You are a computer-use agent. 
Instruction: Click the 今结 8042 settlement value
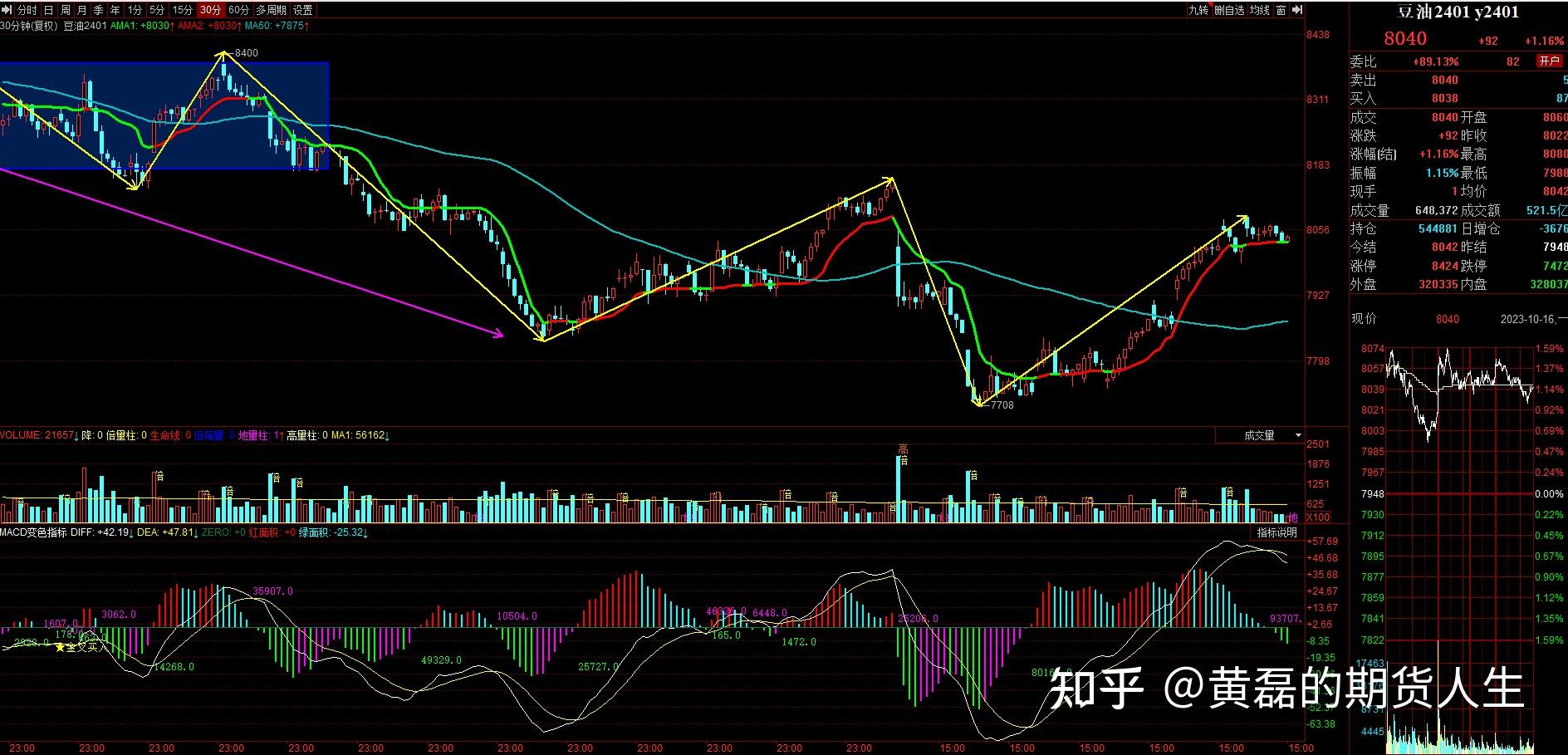click(x=1445, y=247)
